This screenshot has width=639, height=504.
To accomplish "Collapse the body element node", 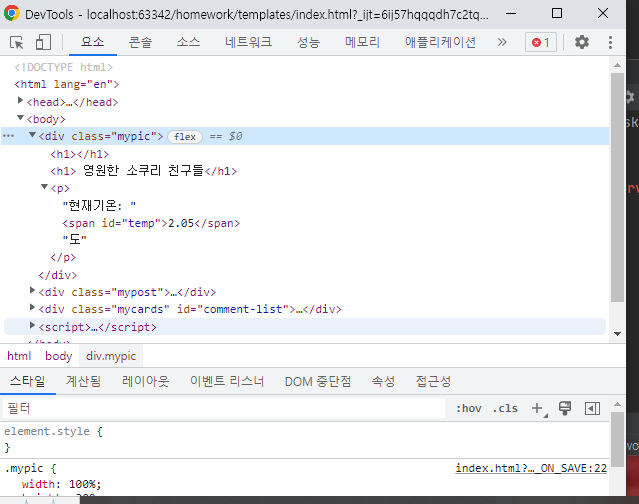I will point(20,118).
